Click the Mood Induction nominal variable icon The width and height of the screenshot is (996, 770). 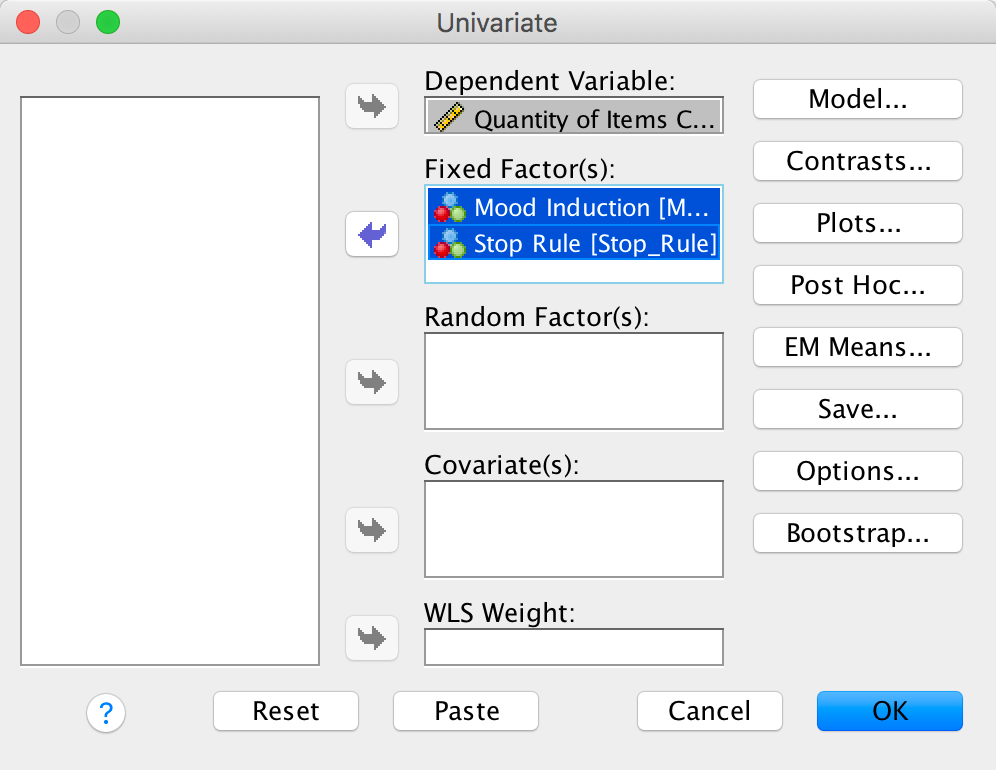[x=450, y=207]
